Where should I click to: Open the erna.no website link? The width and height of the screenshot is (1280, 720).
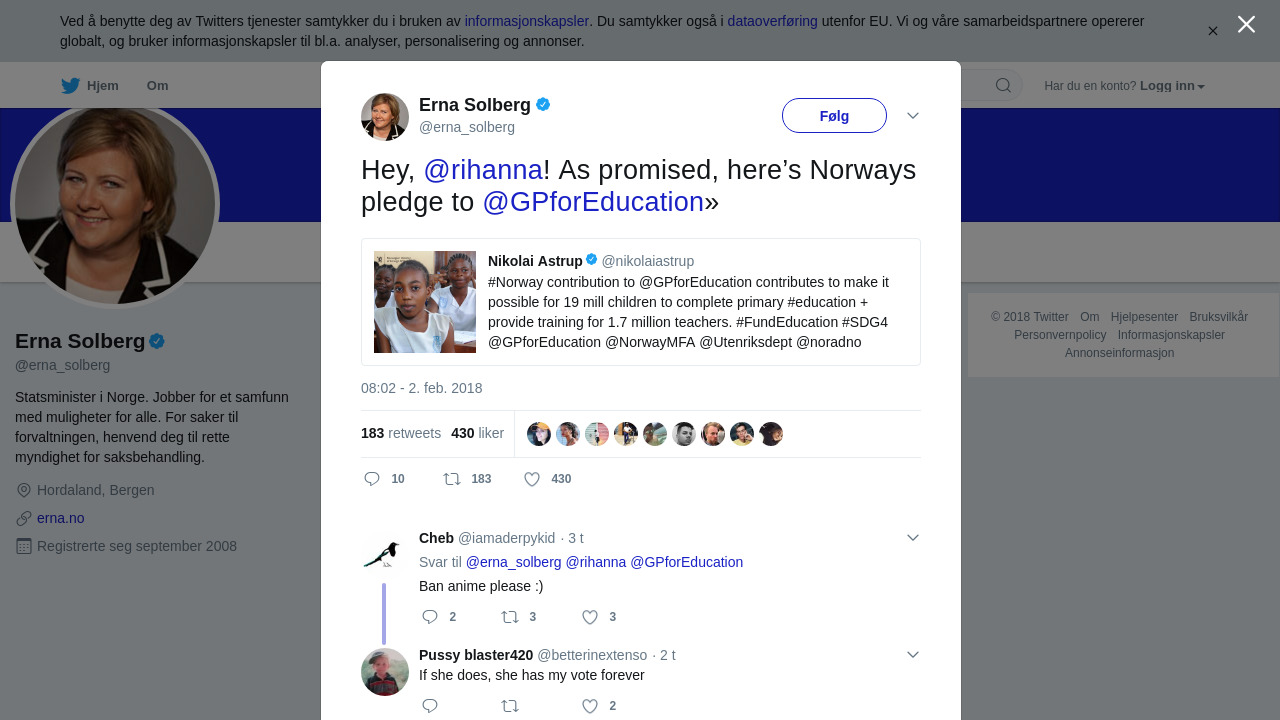pyautogui.click(x=60, y=518)
